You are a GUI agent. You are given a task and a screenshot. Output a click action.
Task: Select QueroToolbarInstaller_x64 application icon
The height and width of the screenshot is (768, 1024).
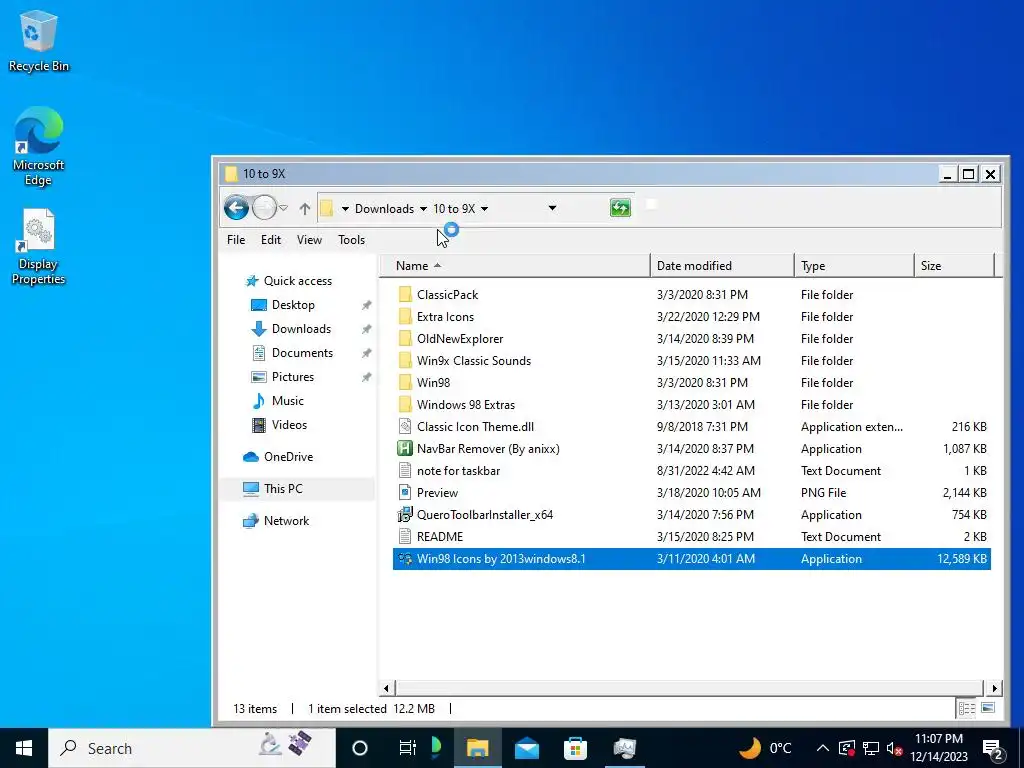pyautogui.click(x=405, y=515)
